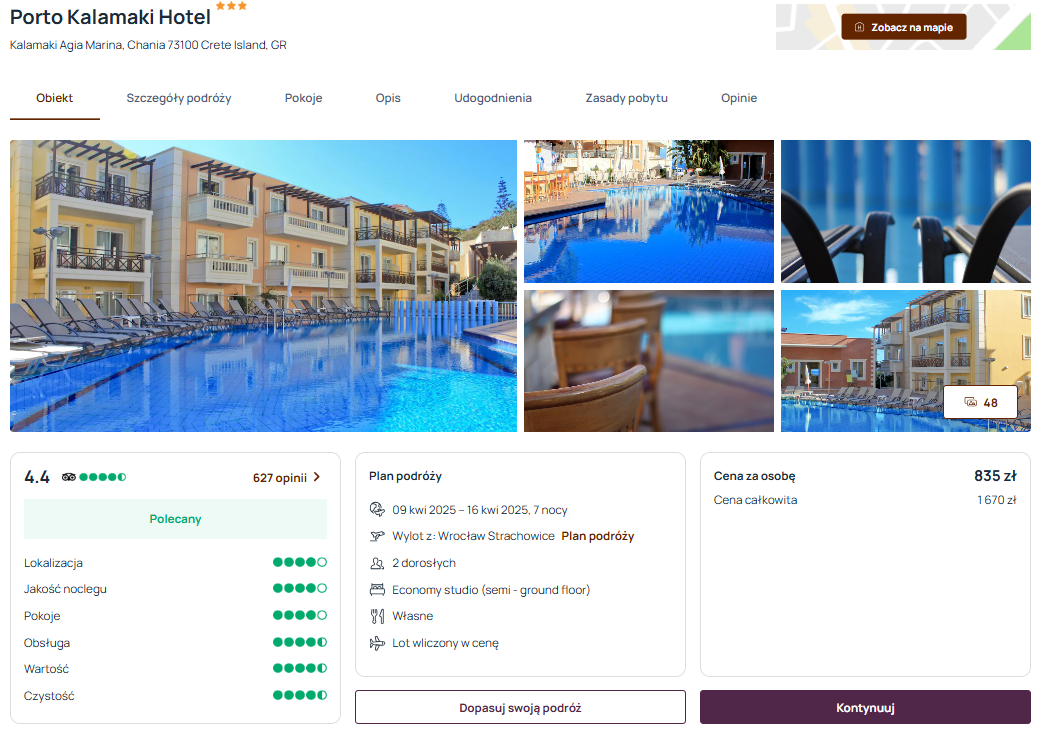Click the wooden chairs close-up thumbnail
The image size is (1042, 731).
point(649,361)
